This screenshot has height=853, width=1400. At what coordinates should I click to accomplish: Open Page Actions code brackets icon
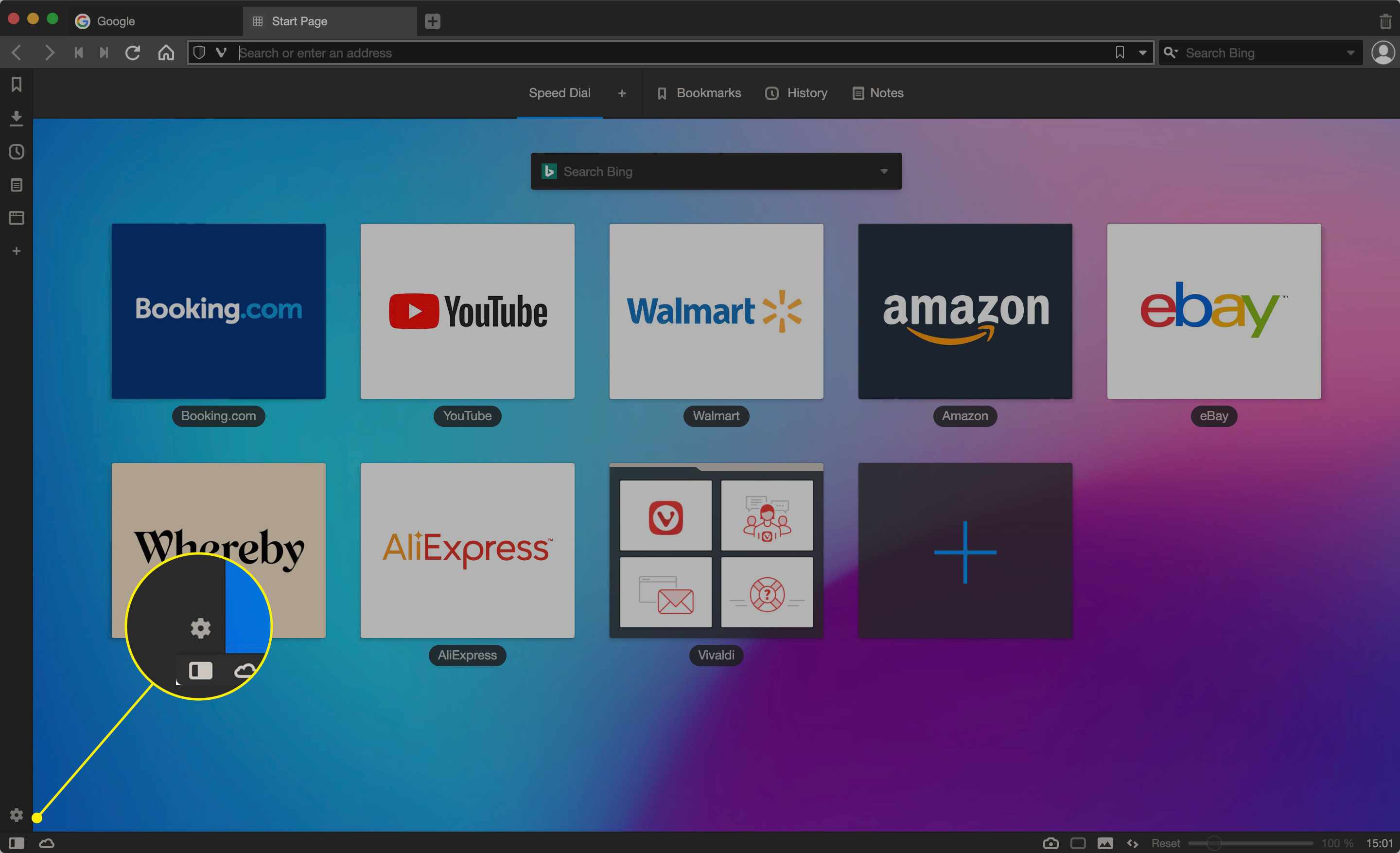pyautogui.click(x=1132, y=843)
